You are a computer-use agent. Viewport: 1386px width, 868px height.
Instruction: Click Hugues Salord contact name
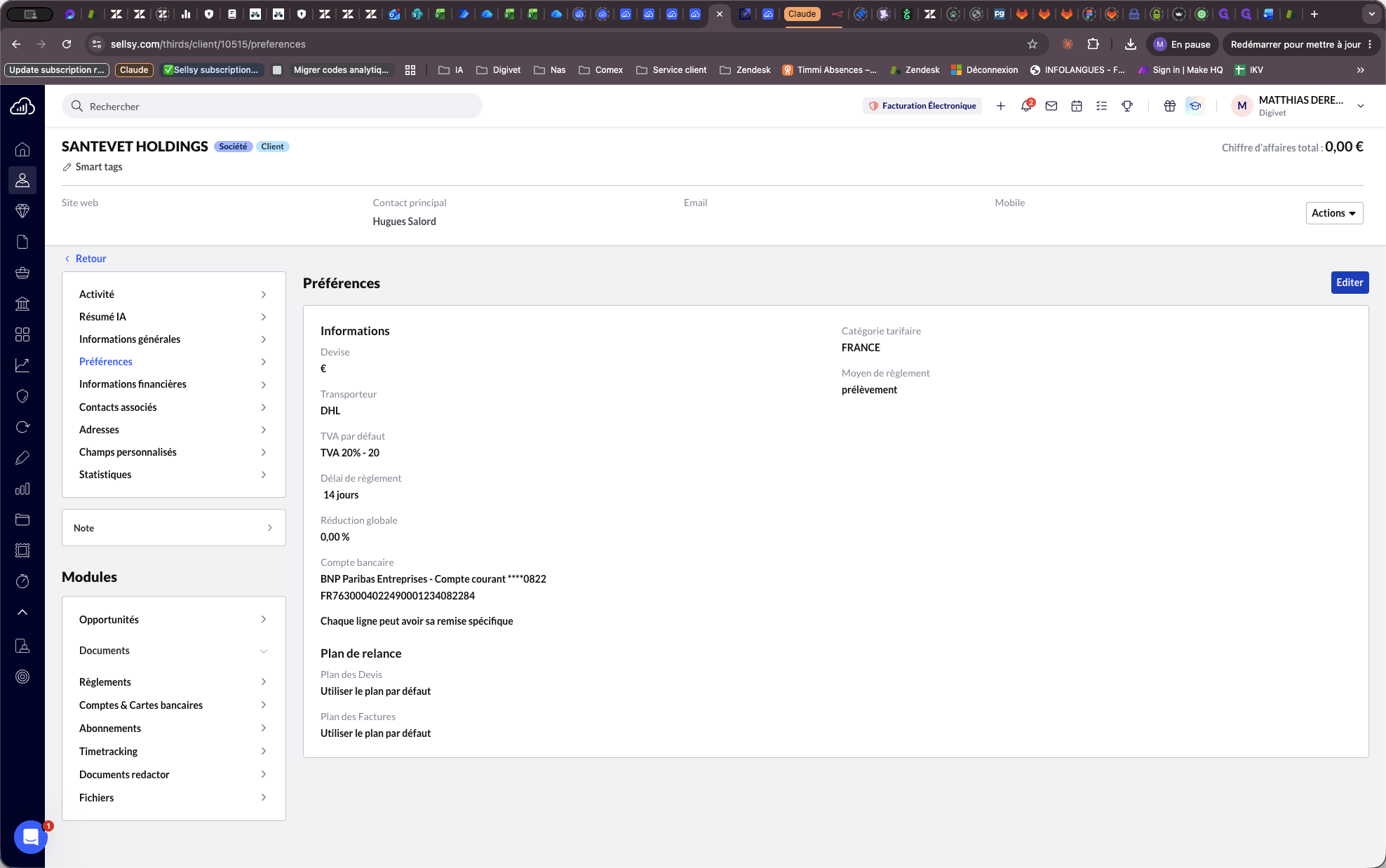click(404, 222)
